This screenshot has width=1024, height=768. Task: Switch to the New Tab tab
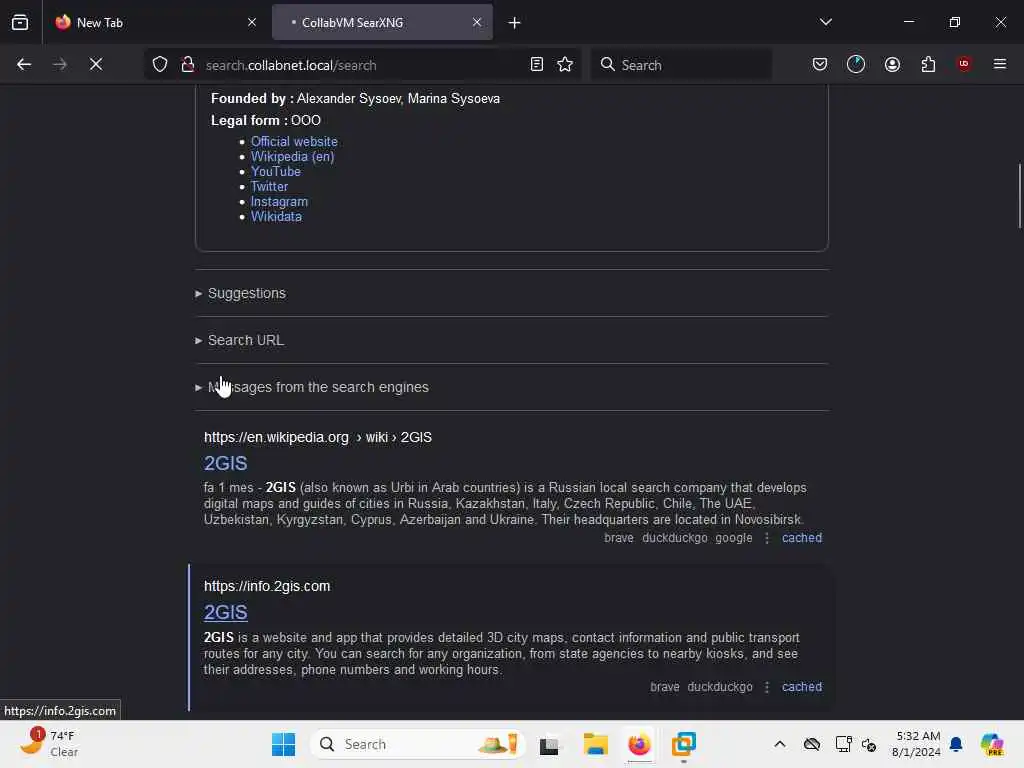coord(157,22)
